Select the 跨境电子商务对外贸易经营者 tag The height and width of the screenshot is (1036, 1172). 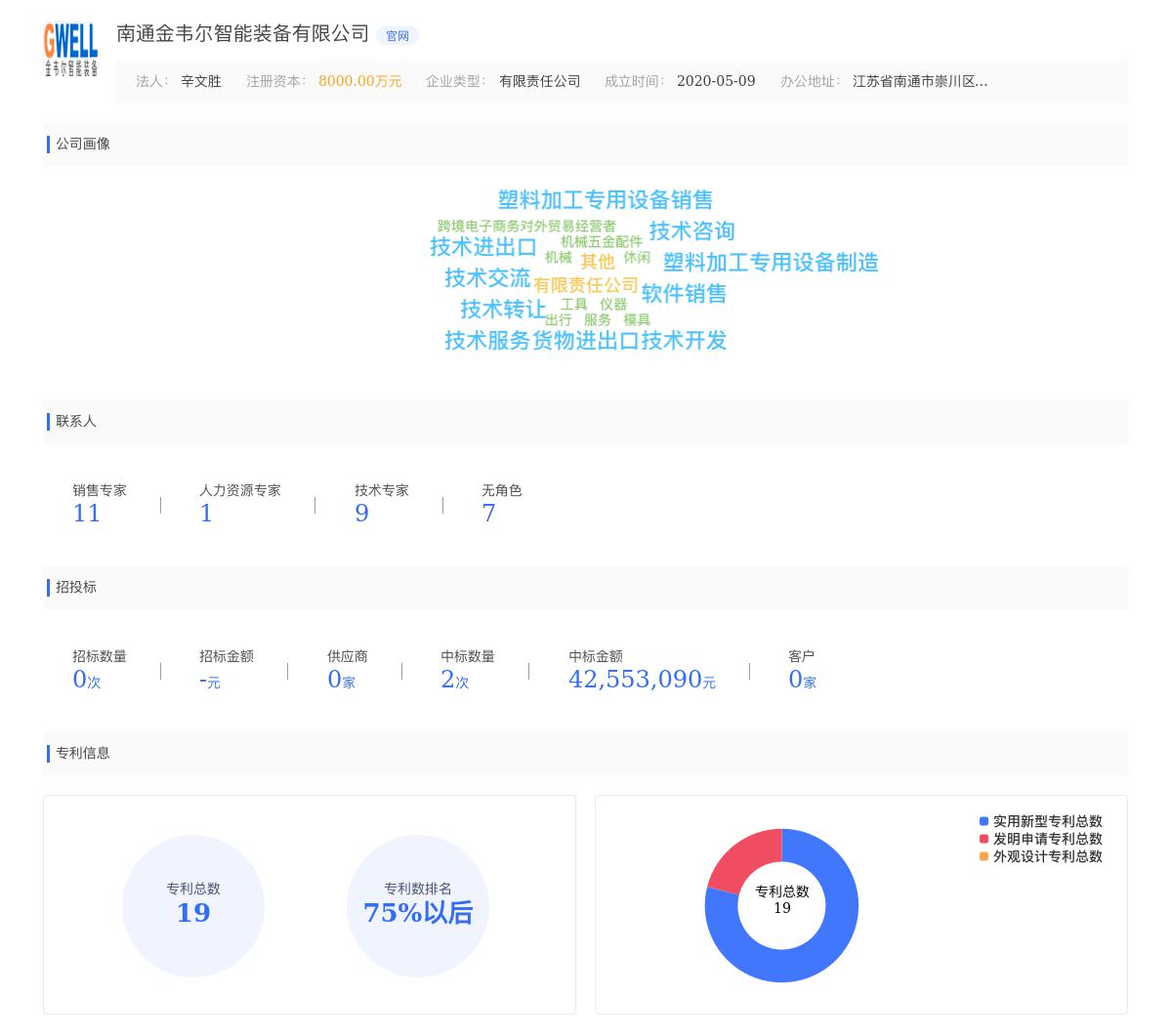526,227
